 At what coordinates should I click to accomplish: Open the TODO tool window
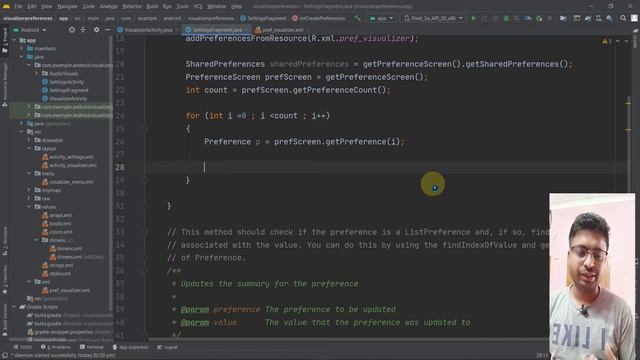tap(22, 347)
